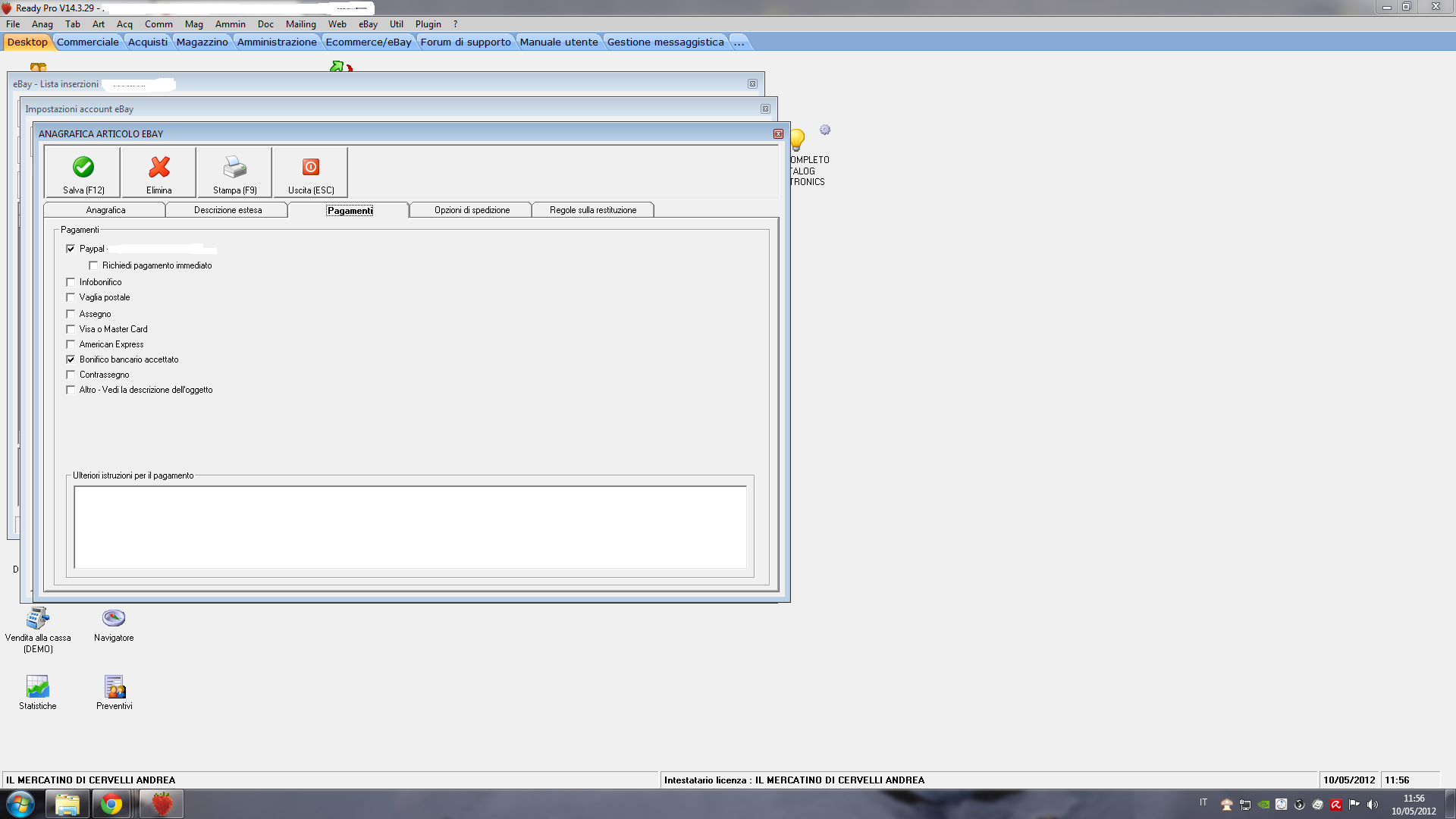Tick the Contrassegno checkbox
This screenshot has width=1456, height=819.
click(x=71, y=375)
